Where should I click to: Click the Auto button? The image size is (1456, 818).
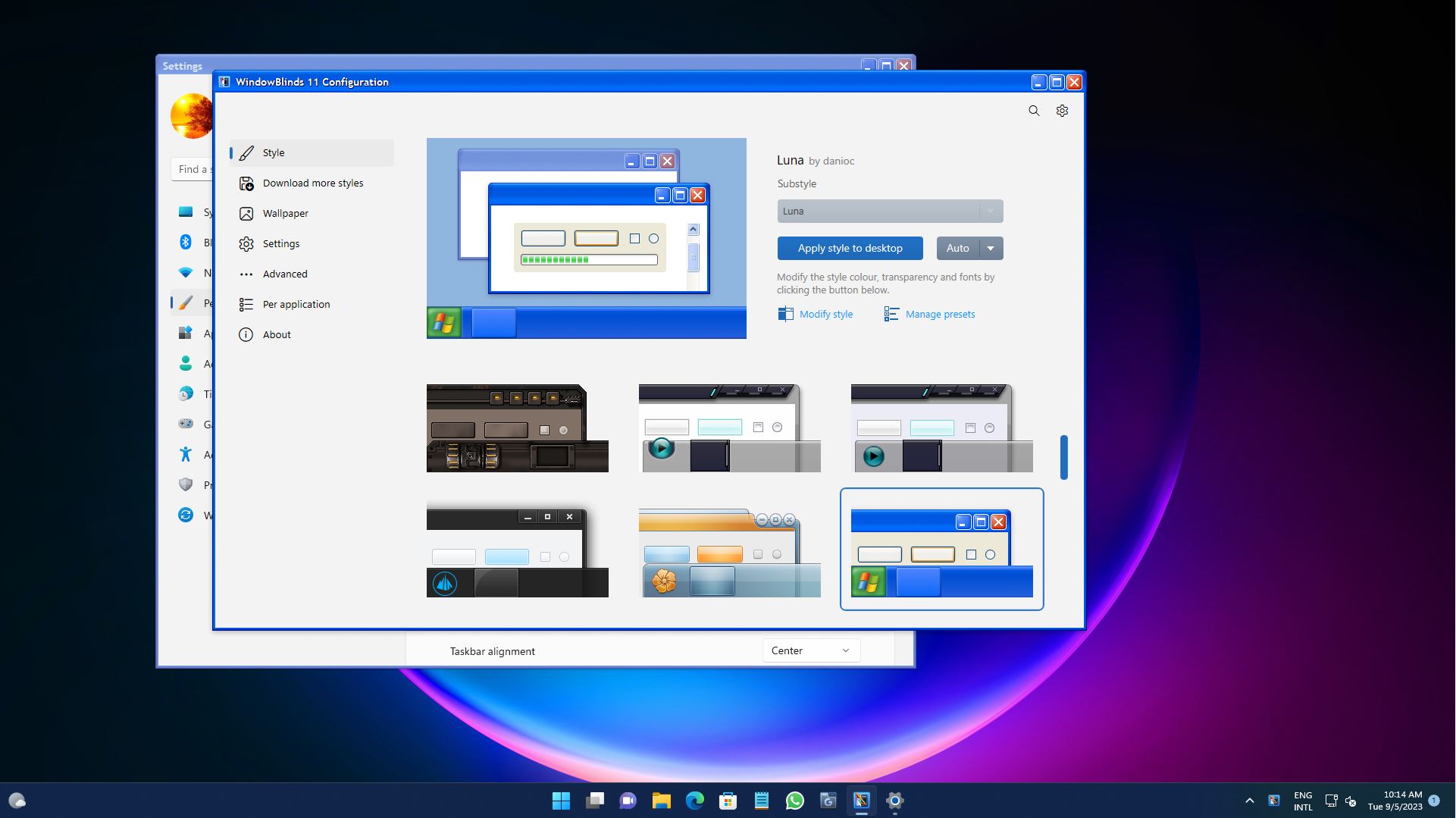click(958, 249)
